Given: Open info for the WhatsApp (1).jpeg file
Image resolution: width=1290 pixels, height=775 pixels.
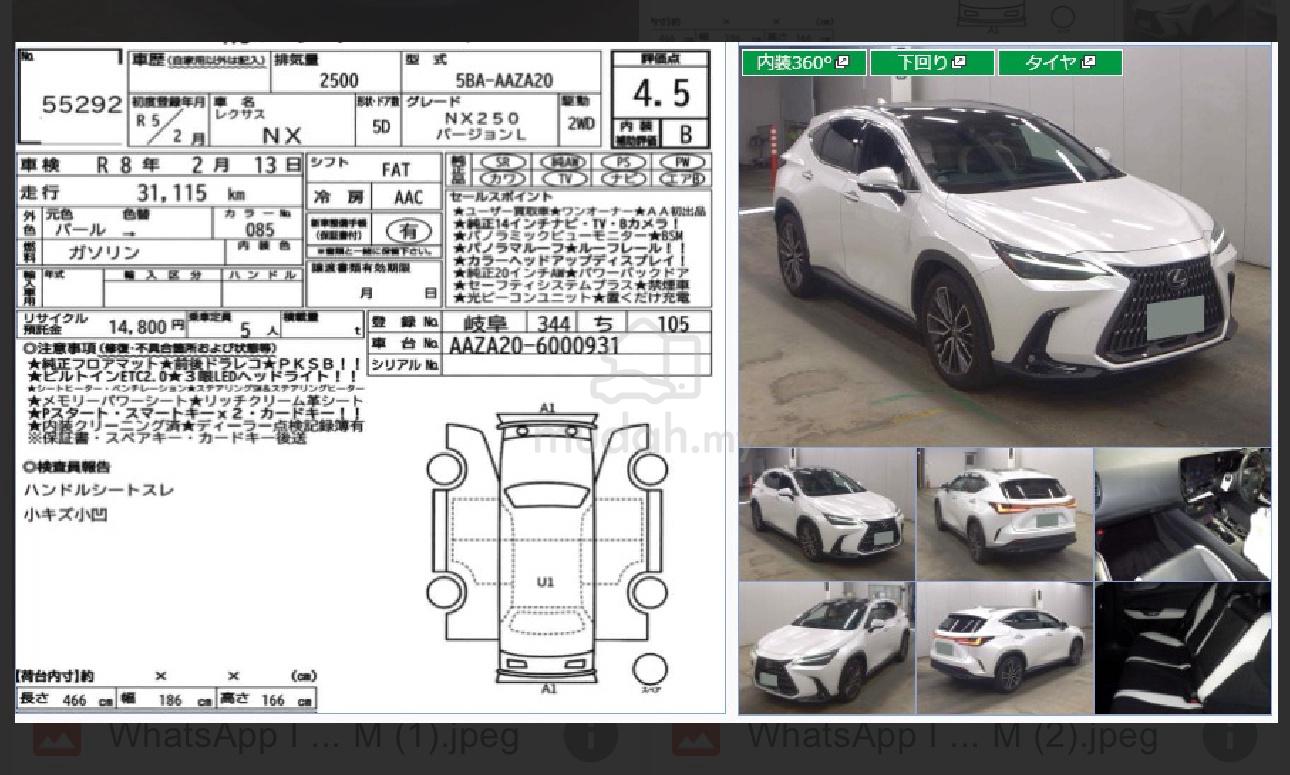Looking at the screenshot, I should pos(590,738).
